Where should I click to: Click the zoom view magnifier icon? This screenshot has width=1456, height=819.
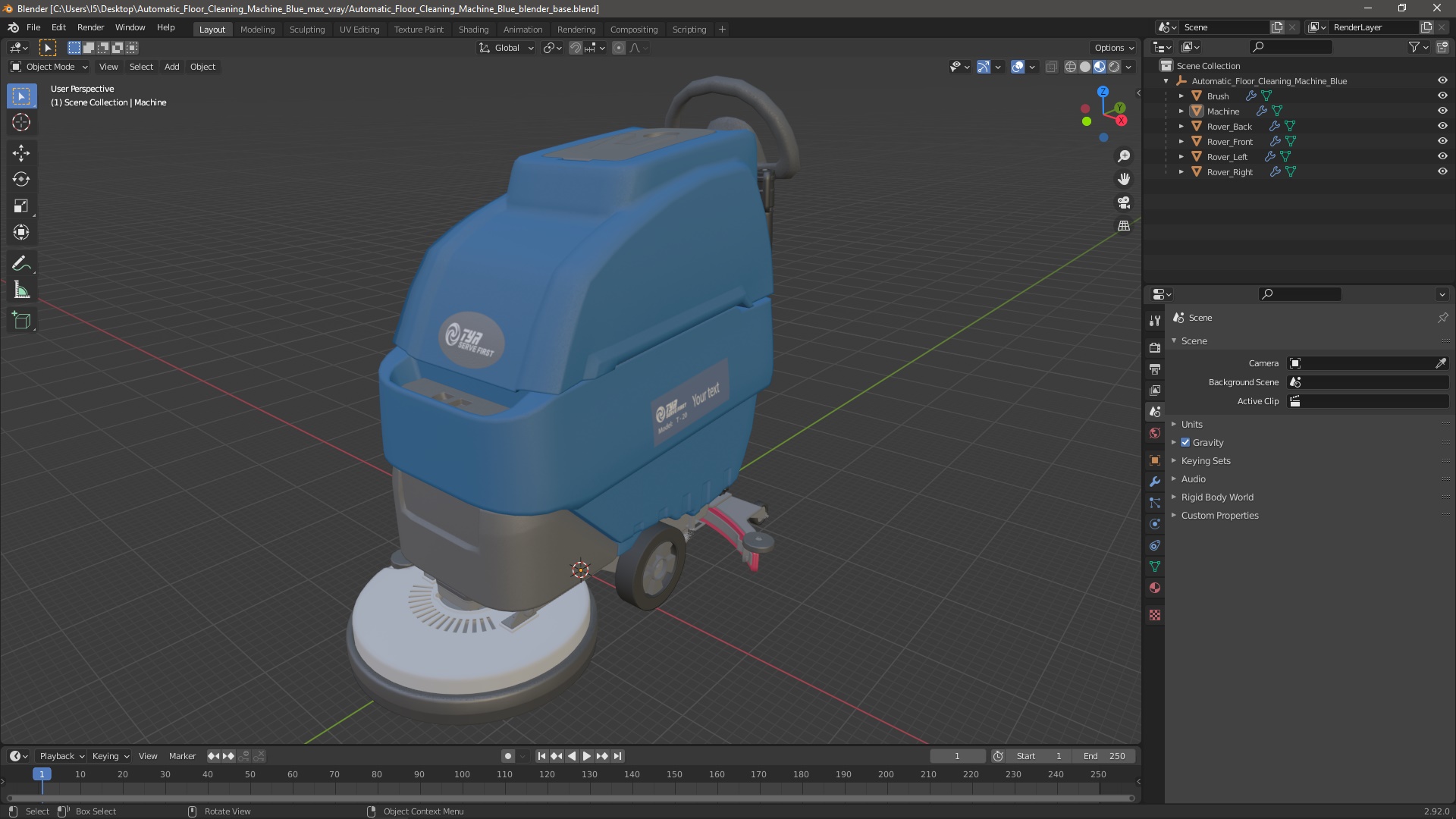[x=1124, y=156]
